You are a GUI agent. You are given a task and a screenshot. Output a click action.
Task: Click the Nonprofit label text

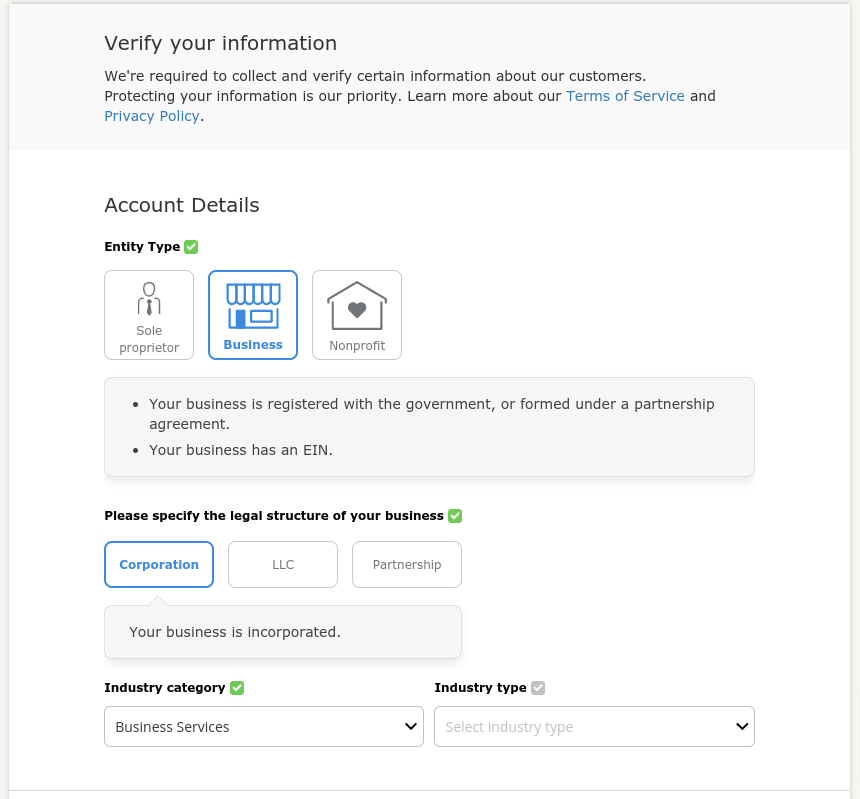[357, 345]
